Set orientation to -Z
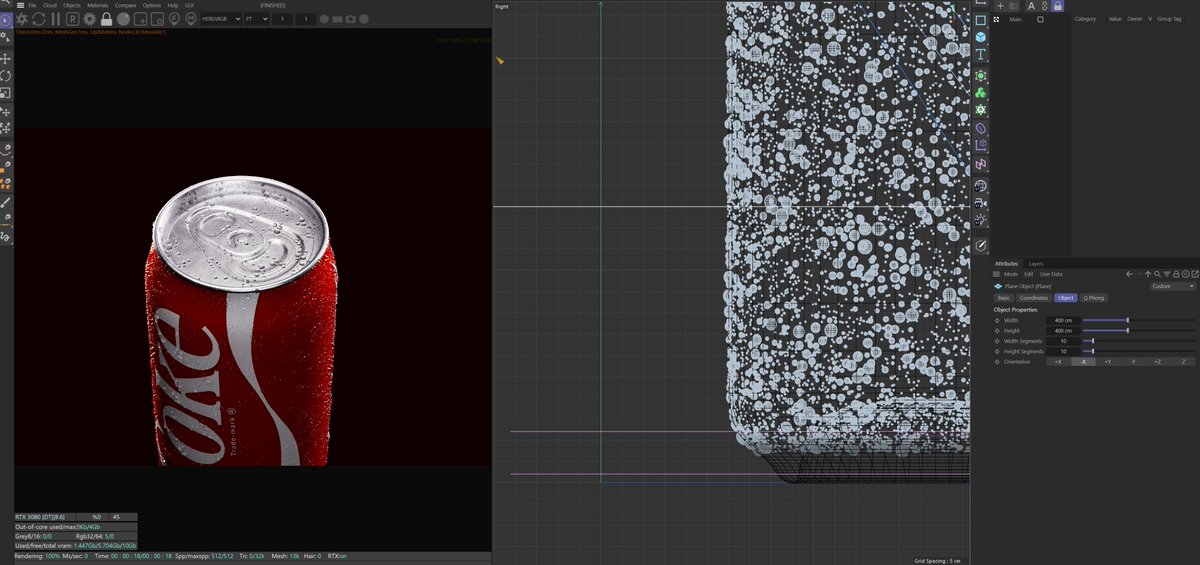The height and width of the screenshot is (565, 1200). (1183, 361)
